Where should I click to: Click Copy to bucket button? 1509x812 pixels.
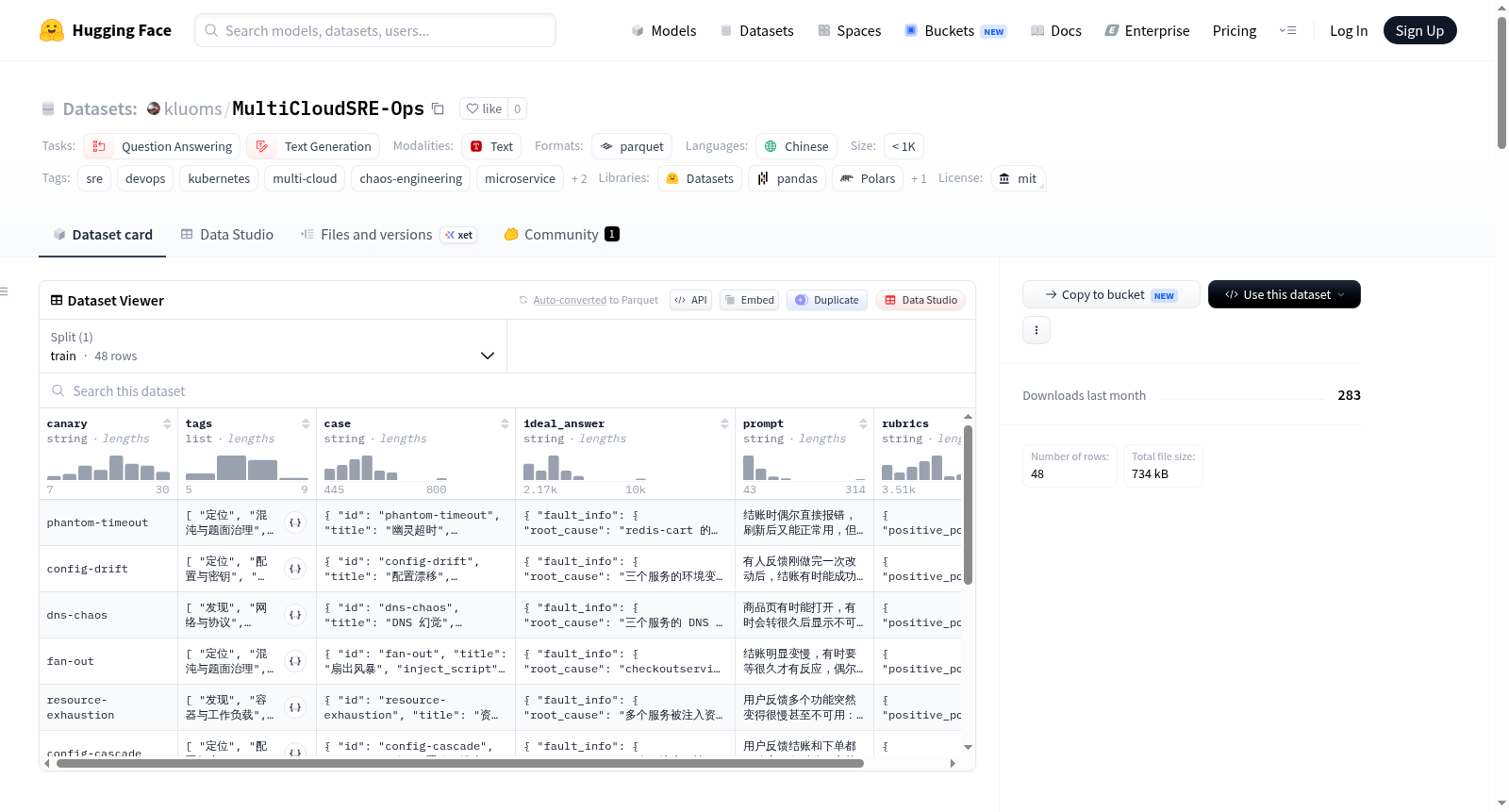(1111, 294)
